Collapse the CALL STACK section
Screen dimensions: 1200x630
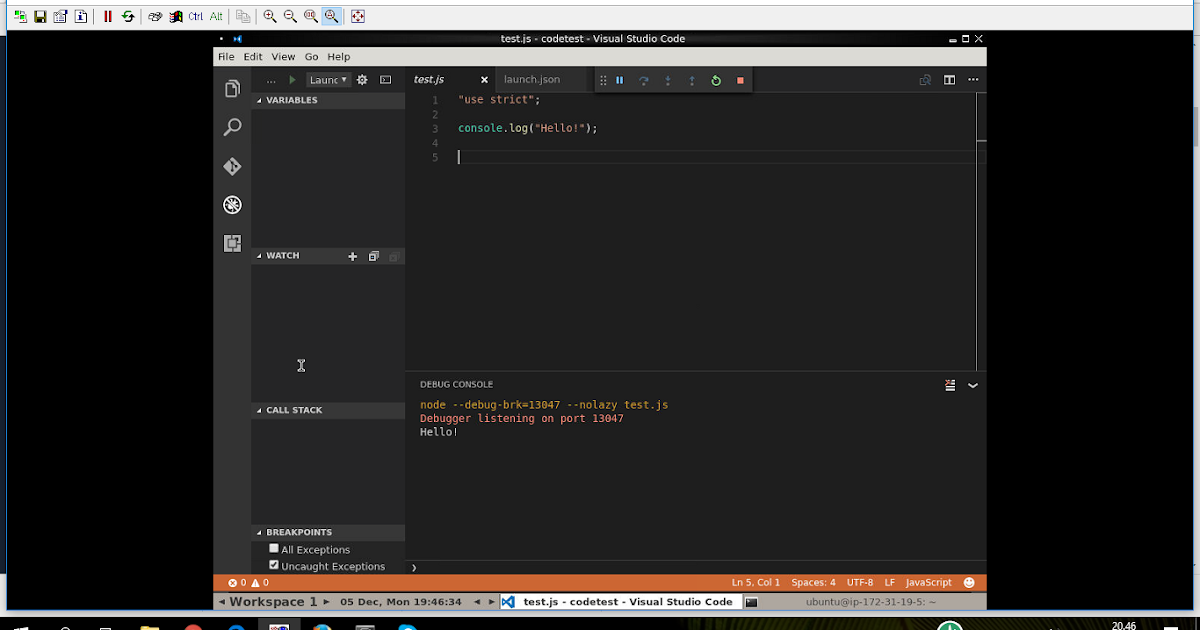tap(328, 410)
